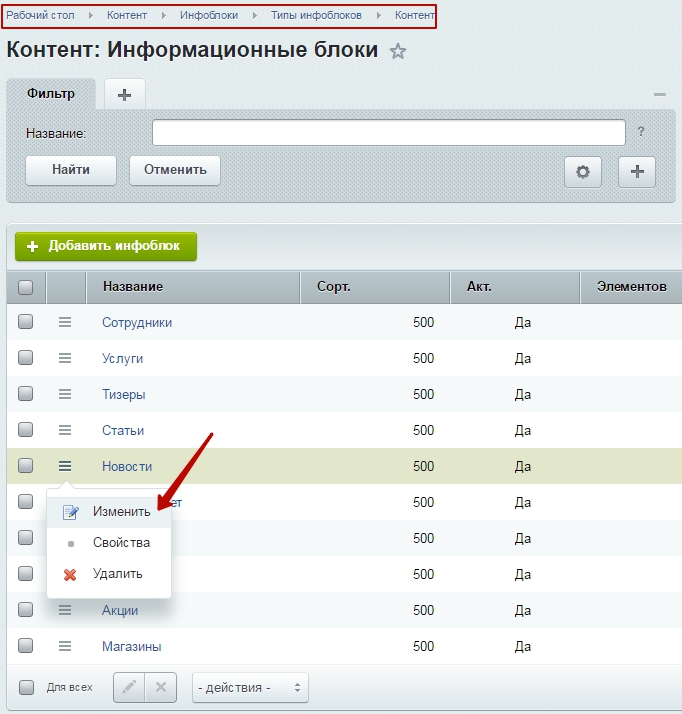This screenshot has height=714, width=682.
Task: Toggle the select-all checkbox in table header
Action: click(26, 287)
